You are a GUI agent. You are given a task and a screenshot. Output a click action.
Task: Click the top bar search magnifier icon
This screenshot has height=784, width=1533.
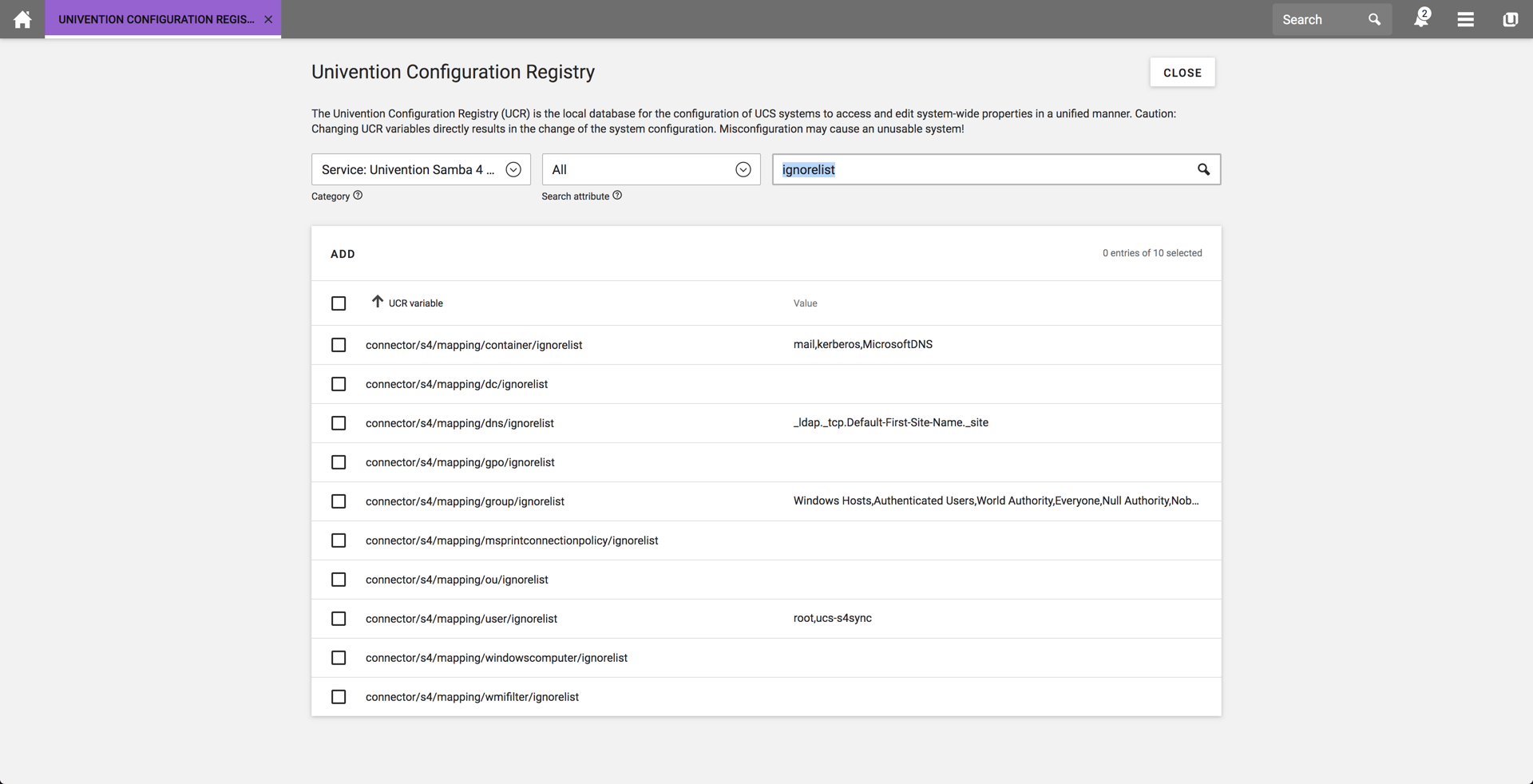(1374, 19)
